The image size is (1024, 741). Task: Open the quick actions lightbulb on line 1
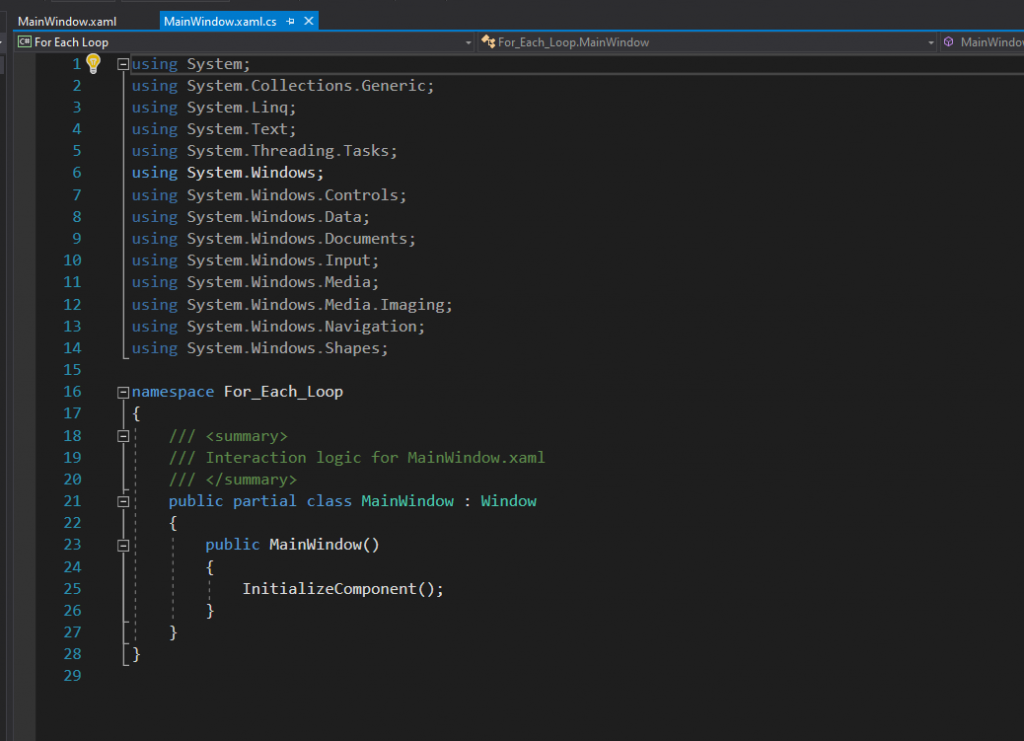click(x=94, y=63)
